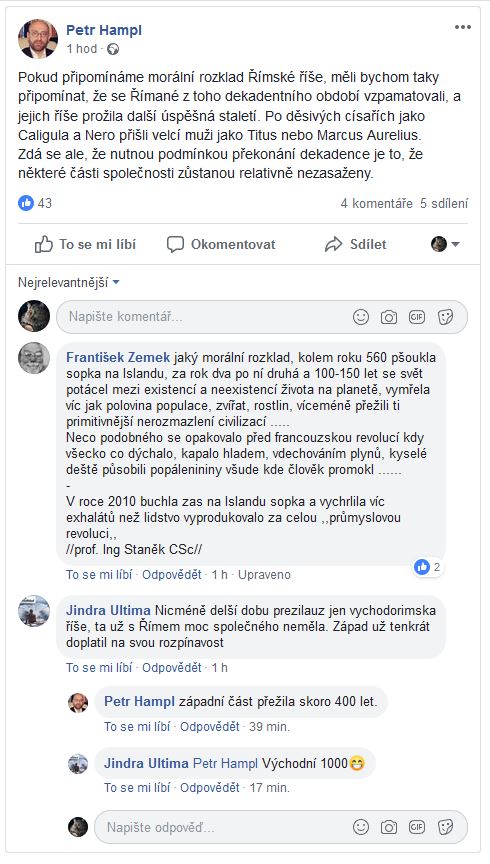
Task: Open the privacy globe icon beside 1 hod
Action: click(x=113, y=48)
